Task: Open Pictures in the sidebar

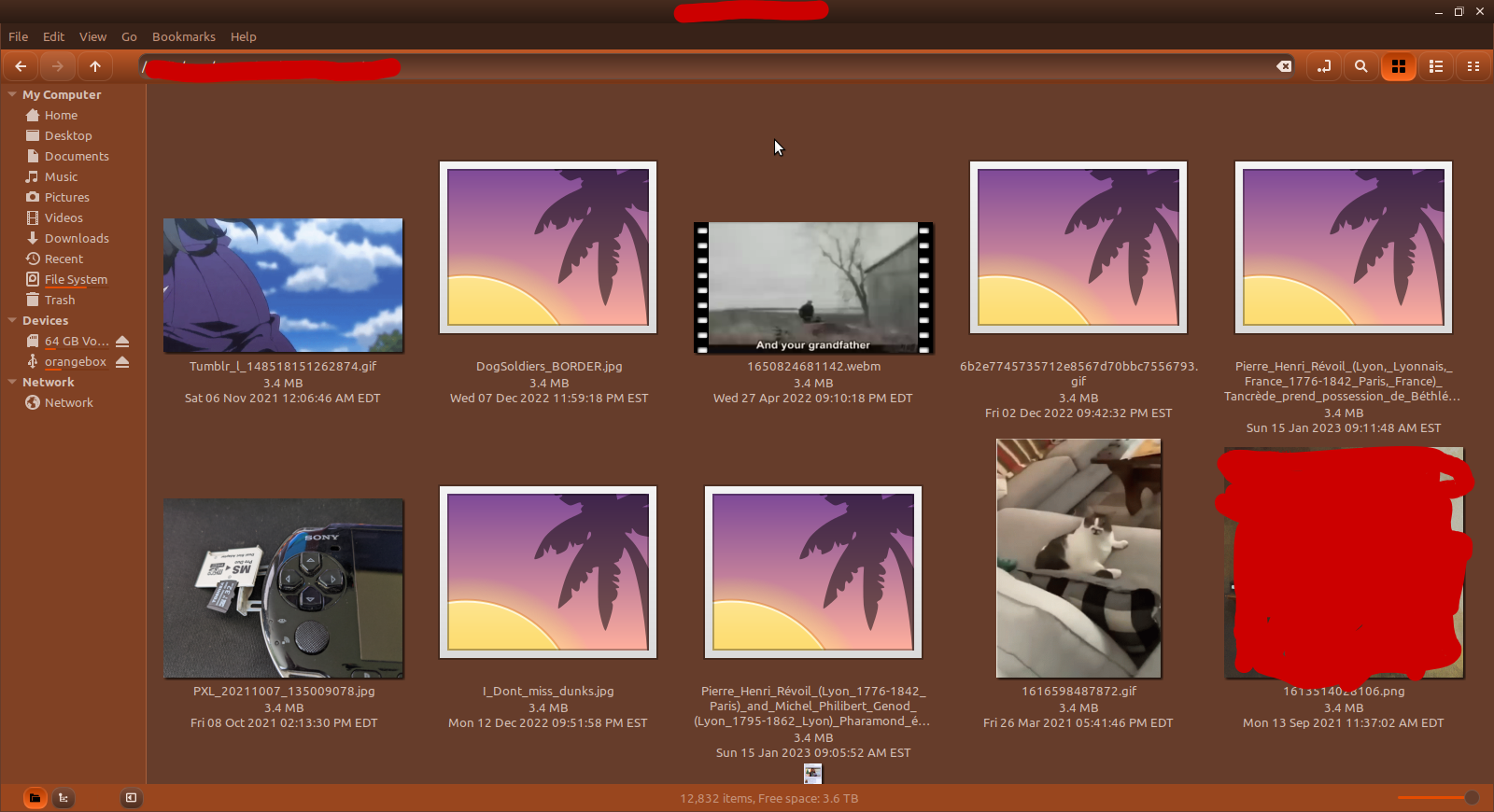Action: pyautogui.click(x=67, y=198)
